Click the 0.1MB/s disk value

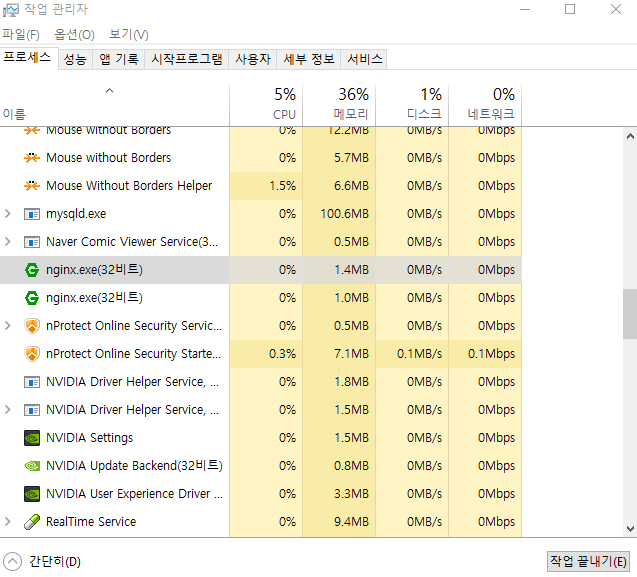pos(419,354)
